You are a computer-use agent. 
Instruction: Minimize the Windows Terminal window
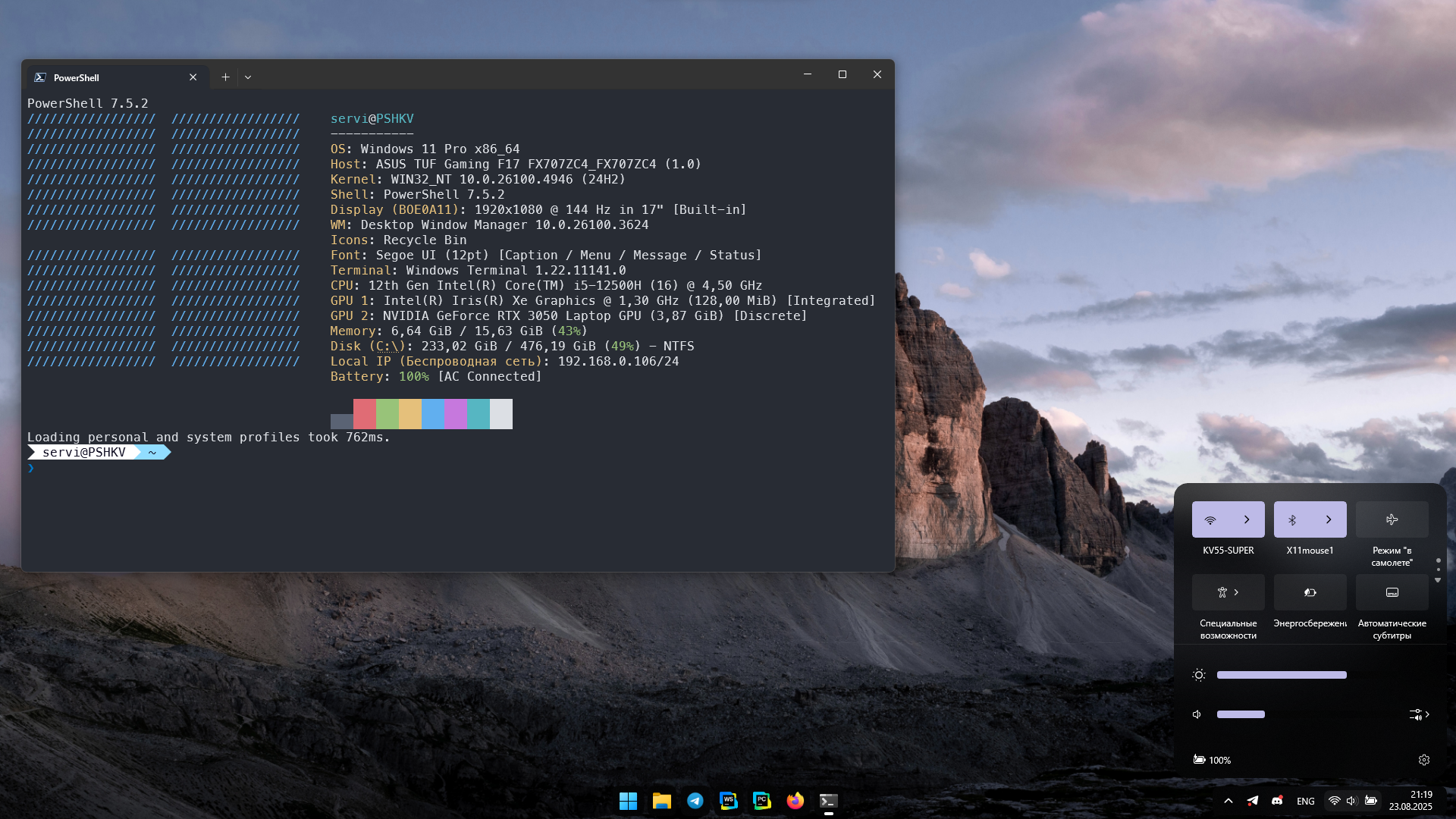point(808,74)
